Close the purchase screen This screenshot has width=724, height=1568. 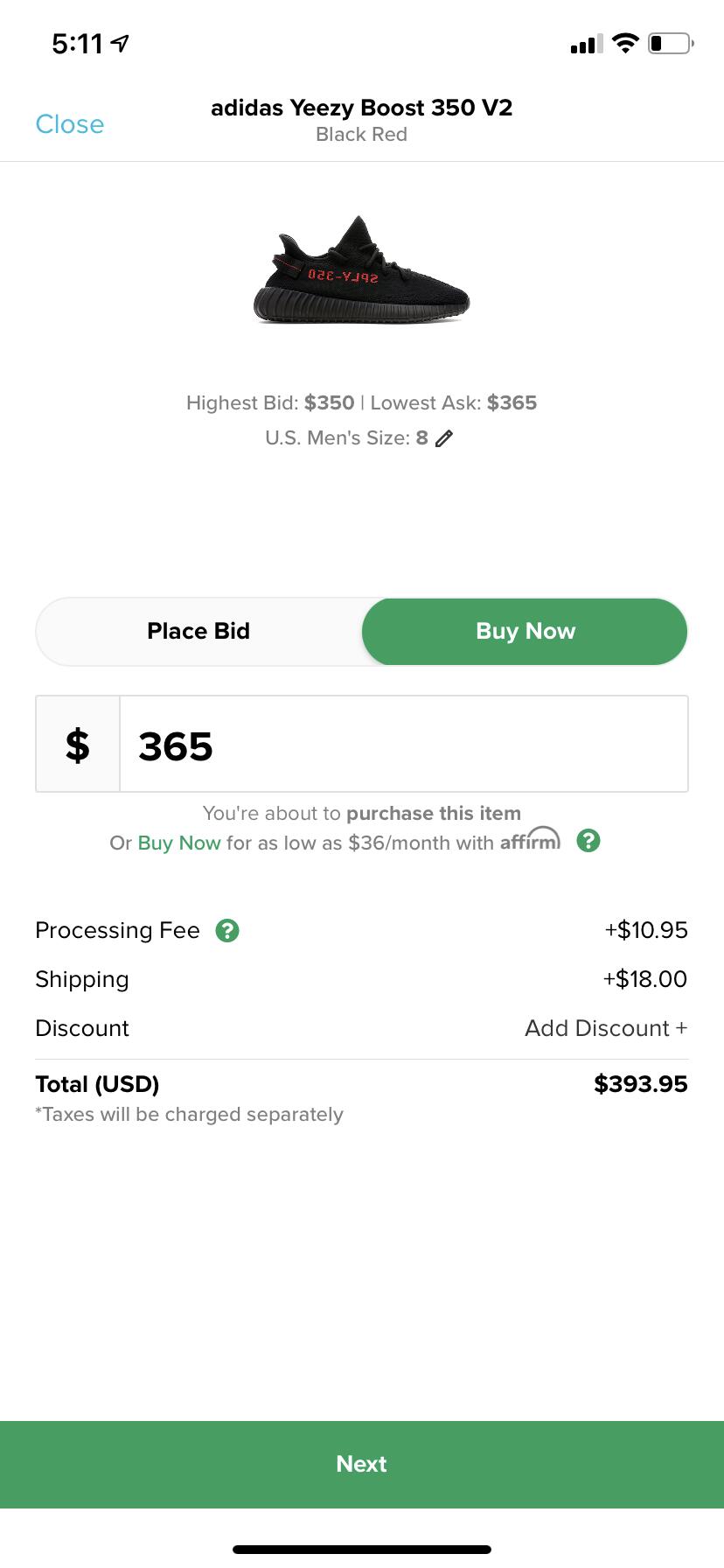coord(69,124)
